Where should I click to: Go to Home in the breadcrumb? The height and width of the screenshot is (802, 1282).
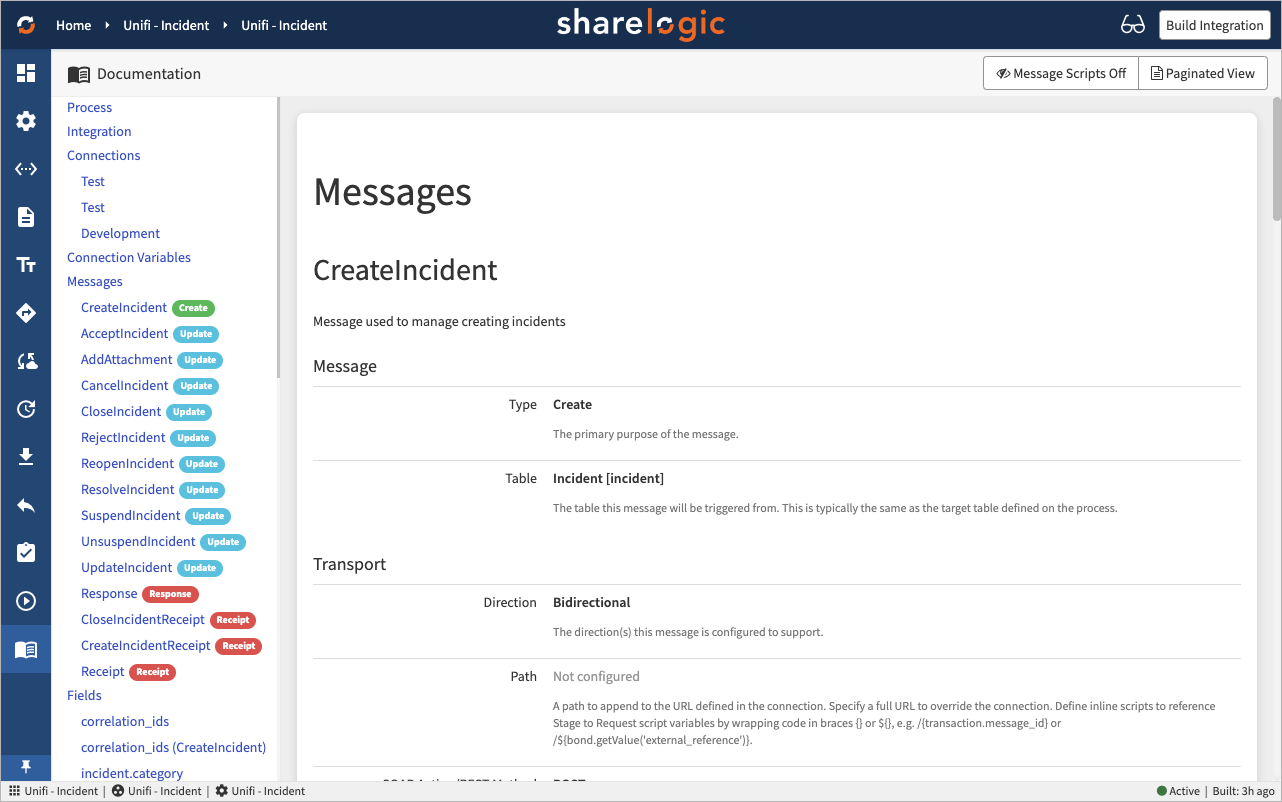point(74,25)
